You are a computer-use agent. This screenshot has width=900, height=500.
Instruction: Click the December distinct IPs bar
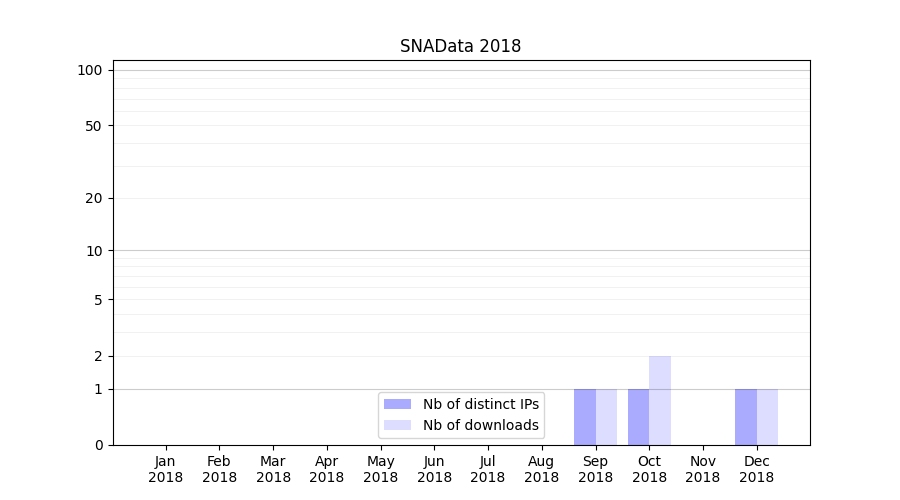(746, 417)
